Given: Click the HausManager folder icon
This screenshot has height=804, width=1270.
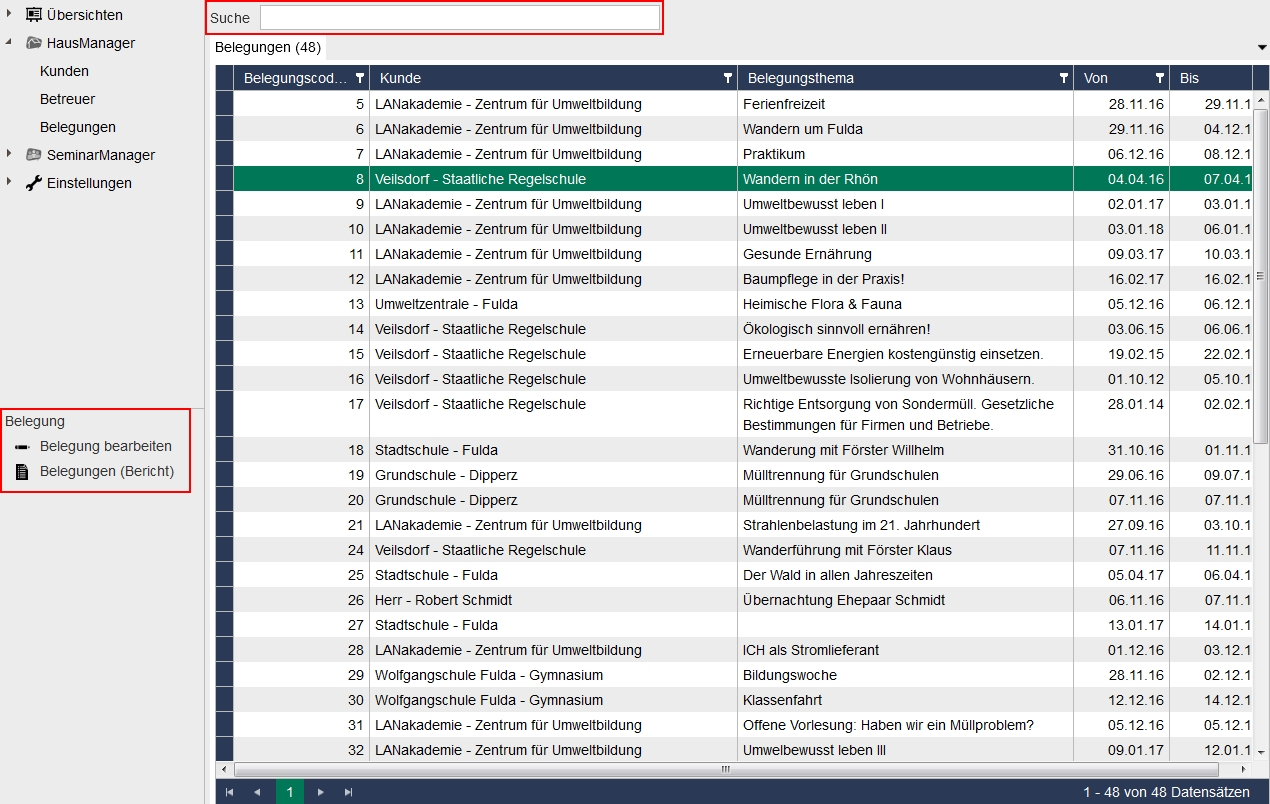Looking at the screenshot, I should tap(34, 43).
